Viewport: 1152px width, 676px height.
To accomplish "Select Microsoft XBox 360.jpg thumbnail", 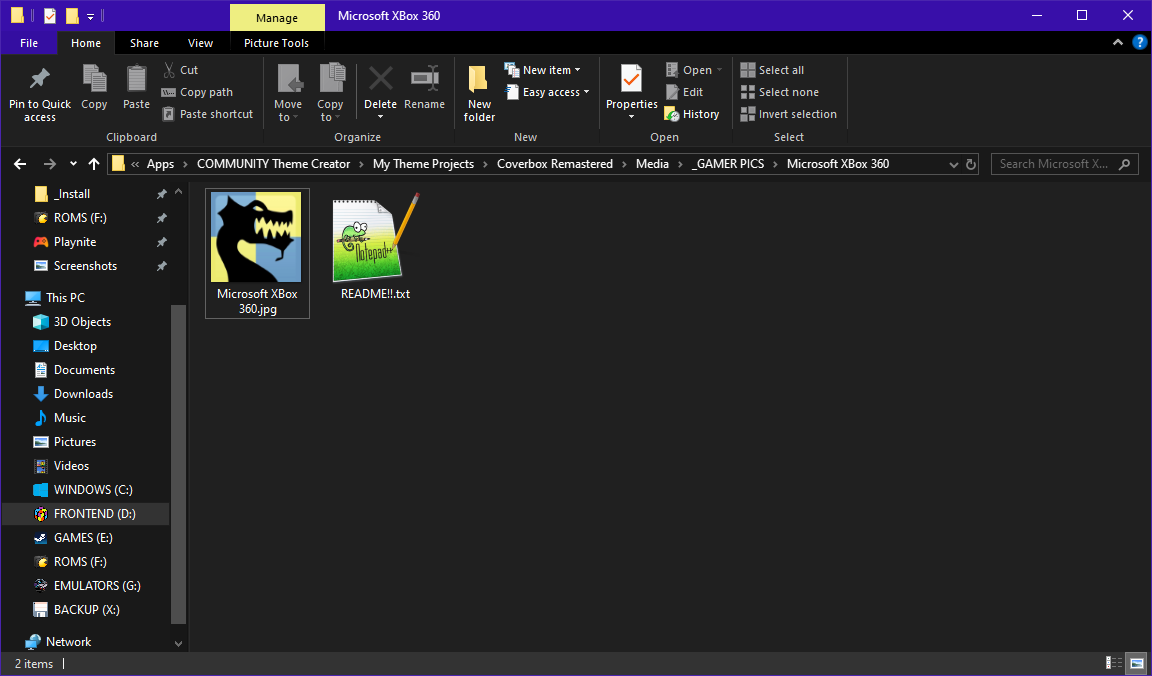I will pyautogui.click(x=257, y=254).
